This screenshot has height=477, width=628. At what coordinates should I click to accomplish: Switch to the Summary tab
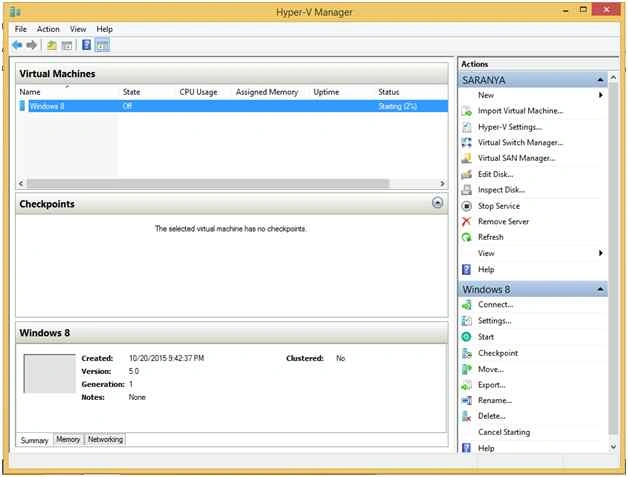coord(34,440)
